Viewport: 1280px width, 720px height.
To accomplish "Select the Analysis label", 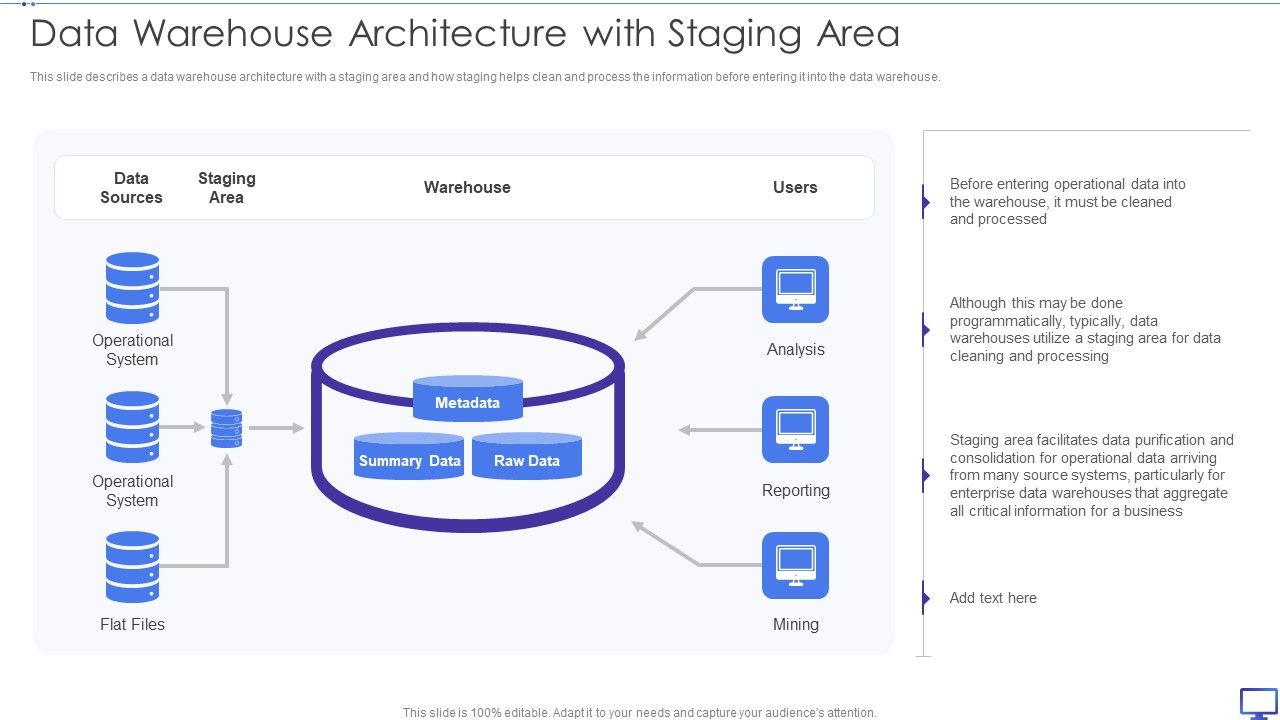I will coord(796,349).
